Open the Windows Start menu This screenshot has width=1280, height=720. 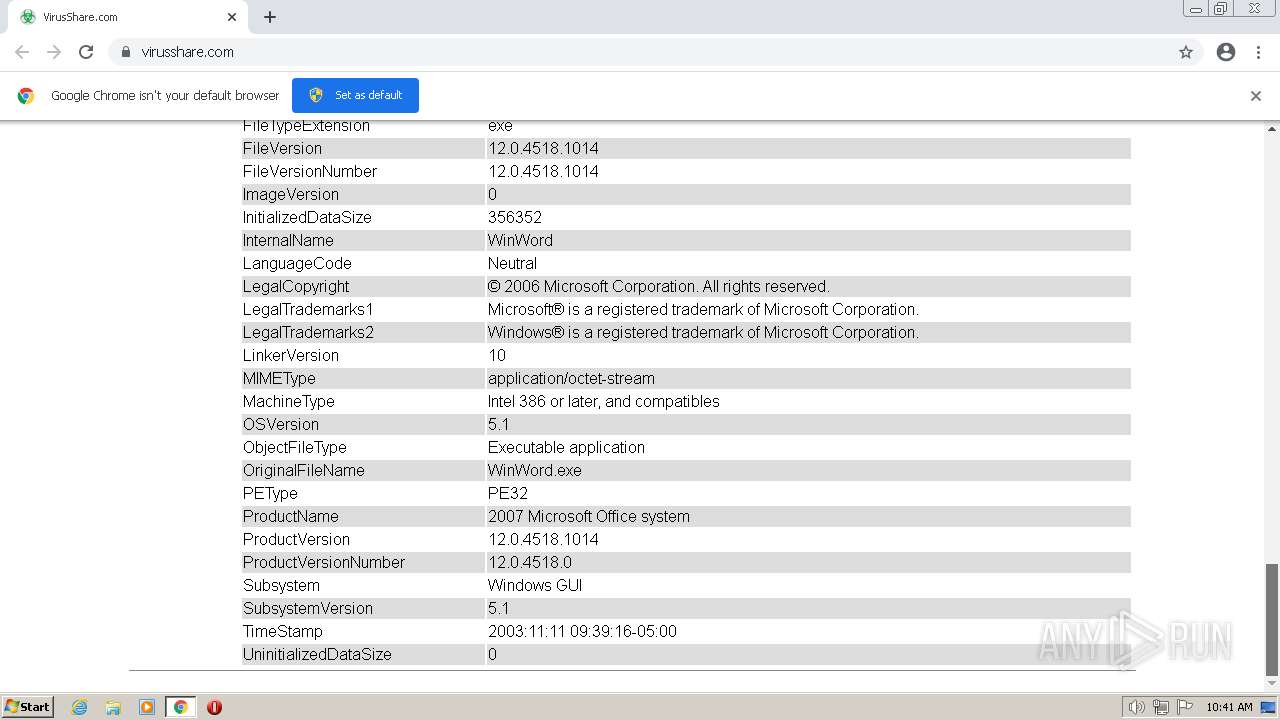28,706
